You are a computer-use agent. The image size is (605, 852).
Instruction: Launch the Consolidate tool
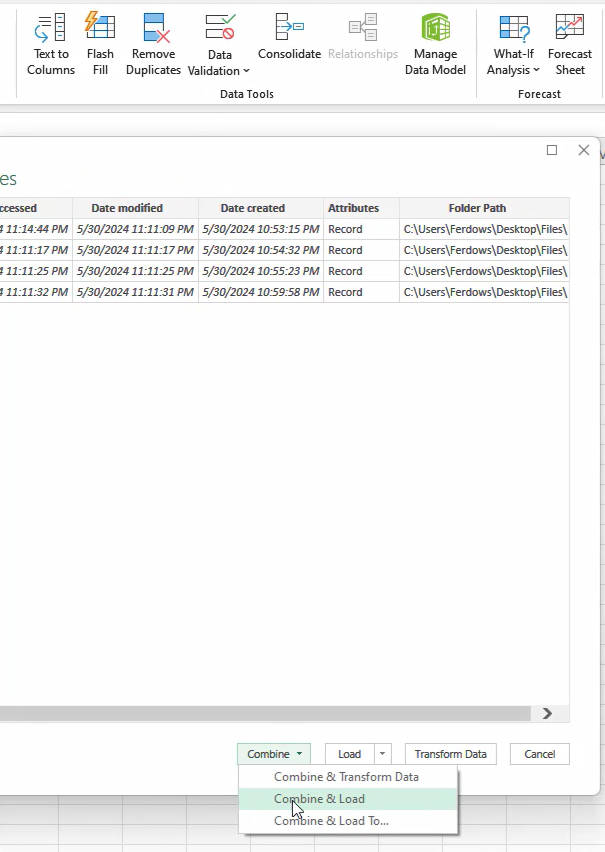(x=289, y=38)
